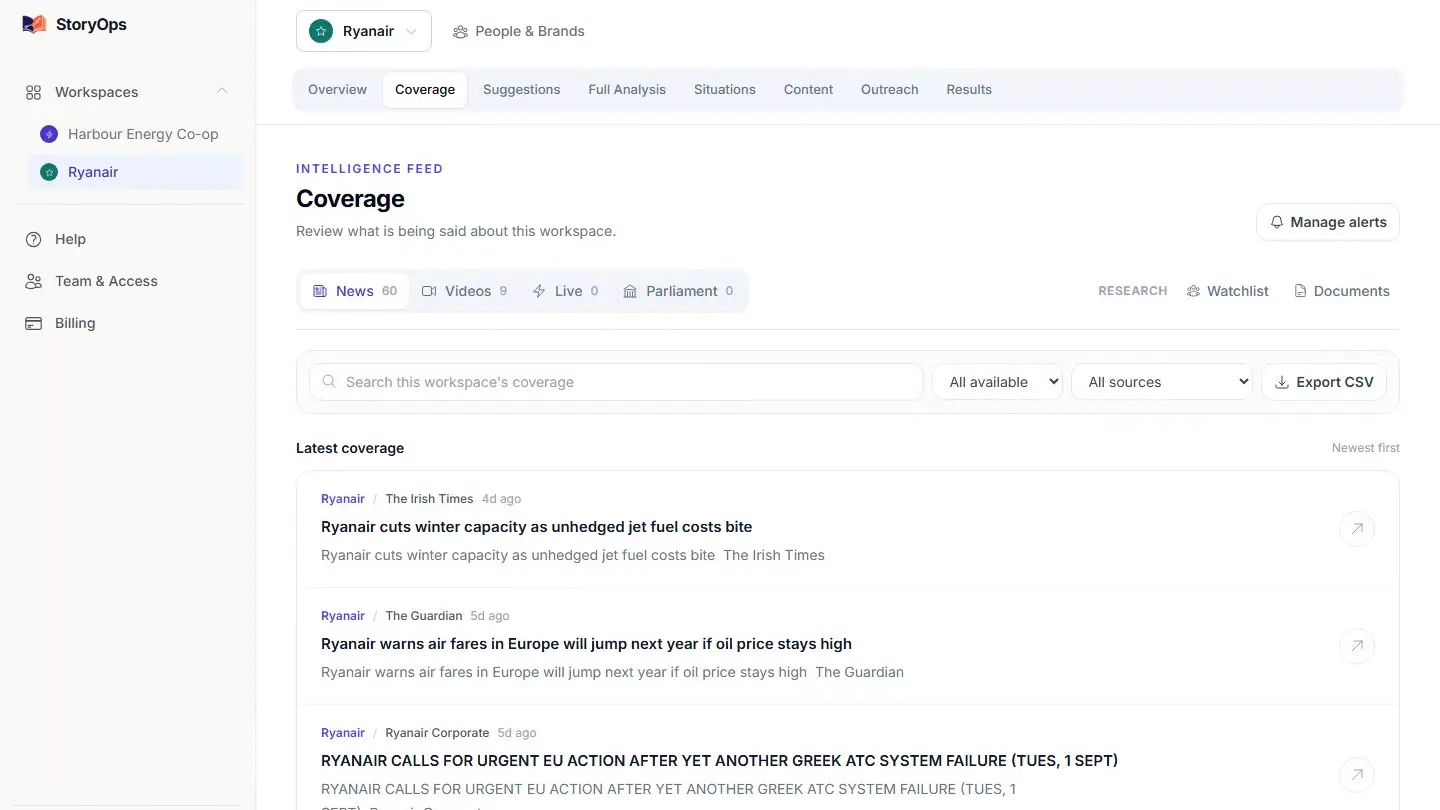
Task: Select Ryanair workspace in sidebar
Action: coord(135,172)
